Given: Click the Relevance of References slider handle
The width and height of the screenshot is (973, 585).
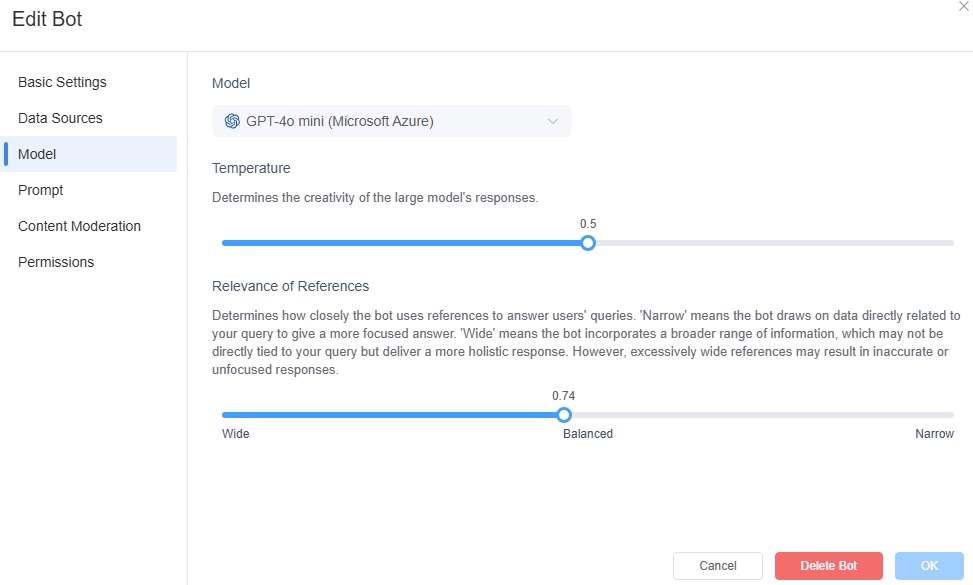Looking at the screenshot, I should [563, 415].
